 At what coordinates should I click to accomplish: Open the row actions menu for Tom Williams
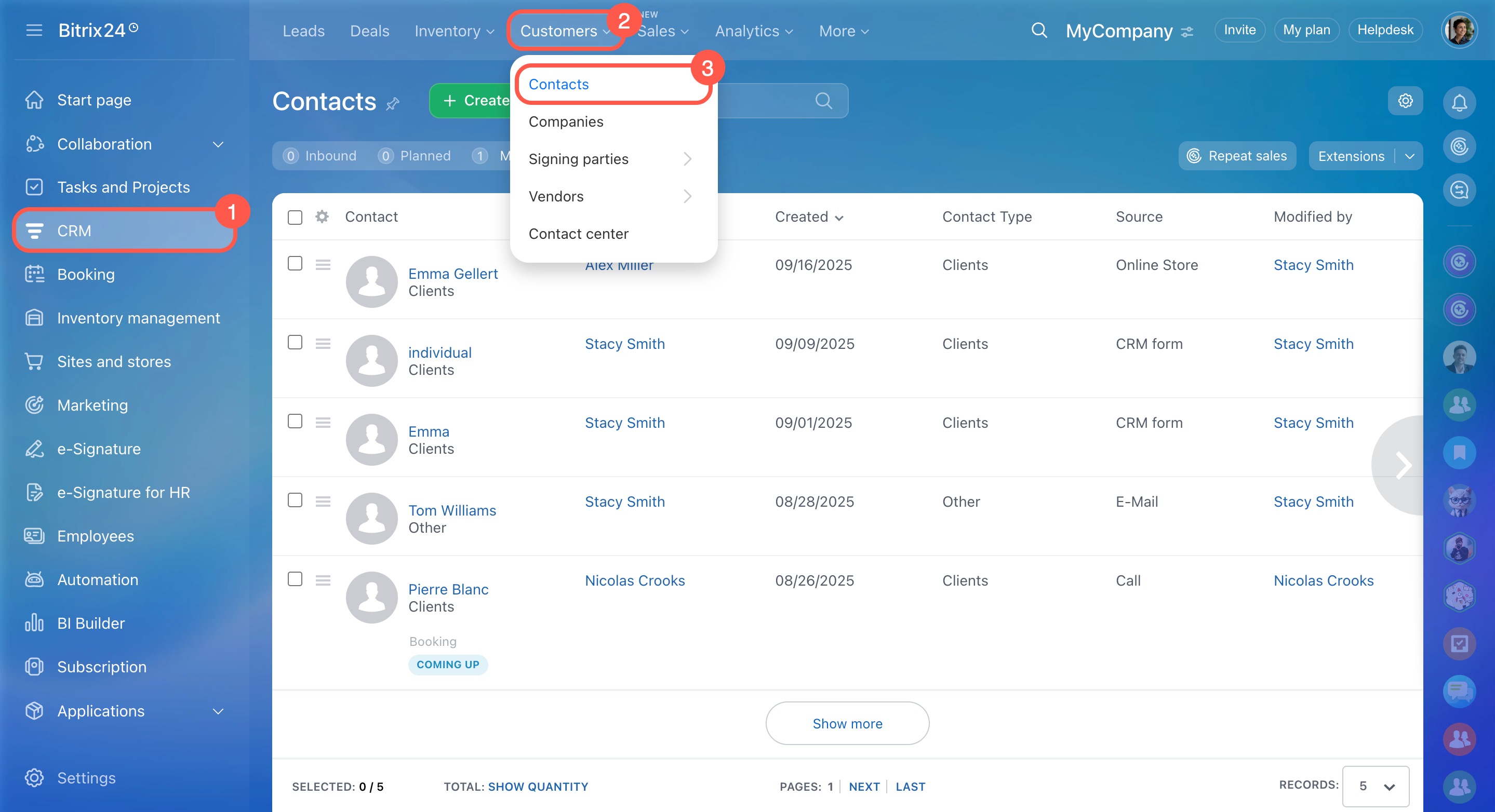point(323,501)
